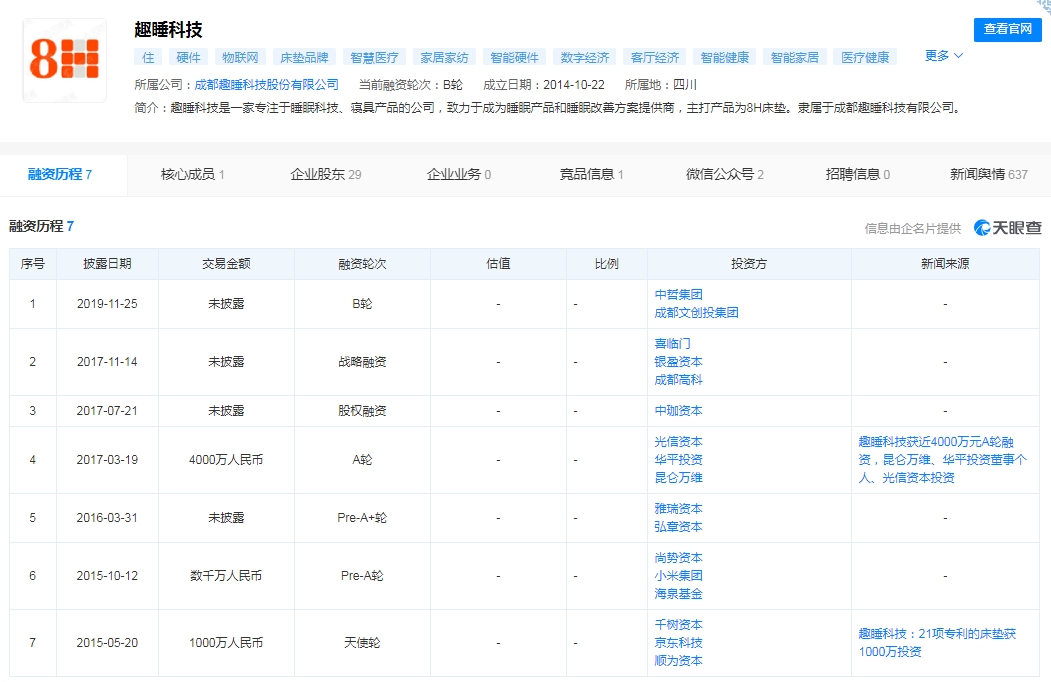Viewport: 1051px width, 682px height.
Task: Select the 床垫品牌 tag
Action: click(x=304, y=58)
